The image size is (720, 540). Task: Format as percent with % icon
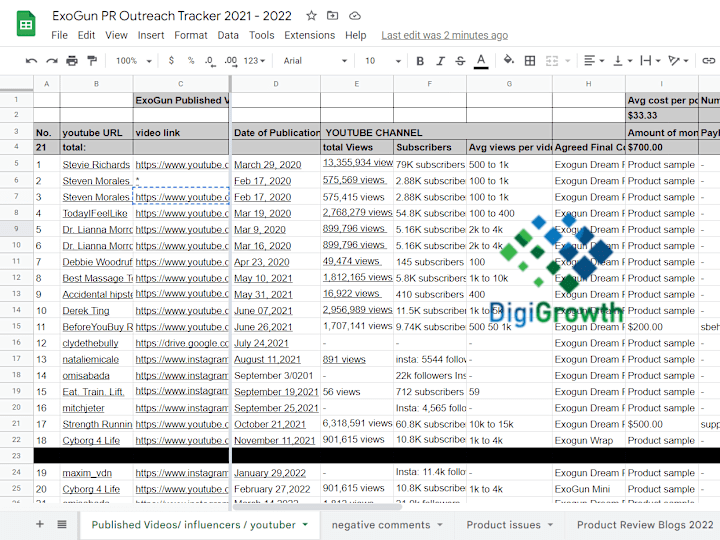(x=191, y=61)
